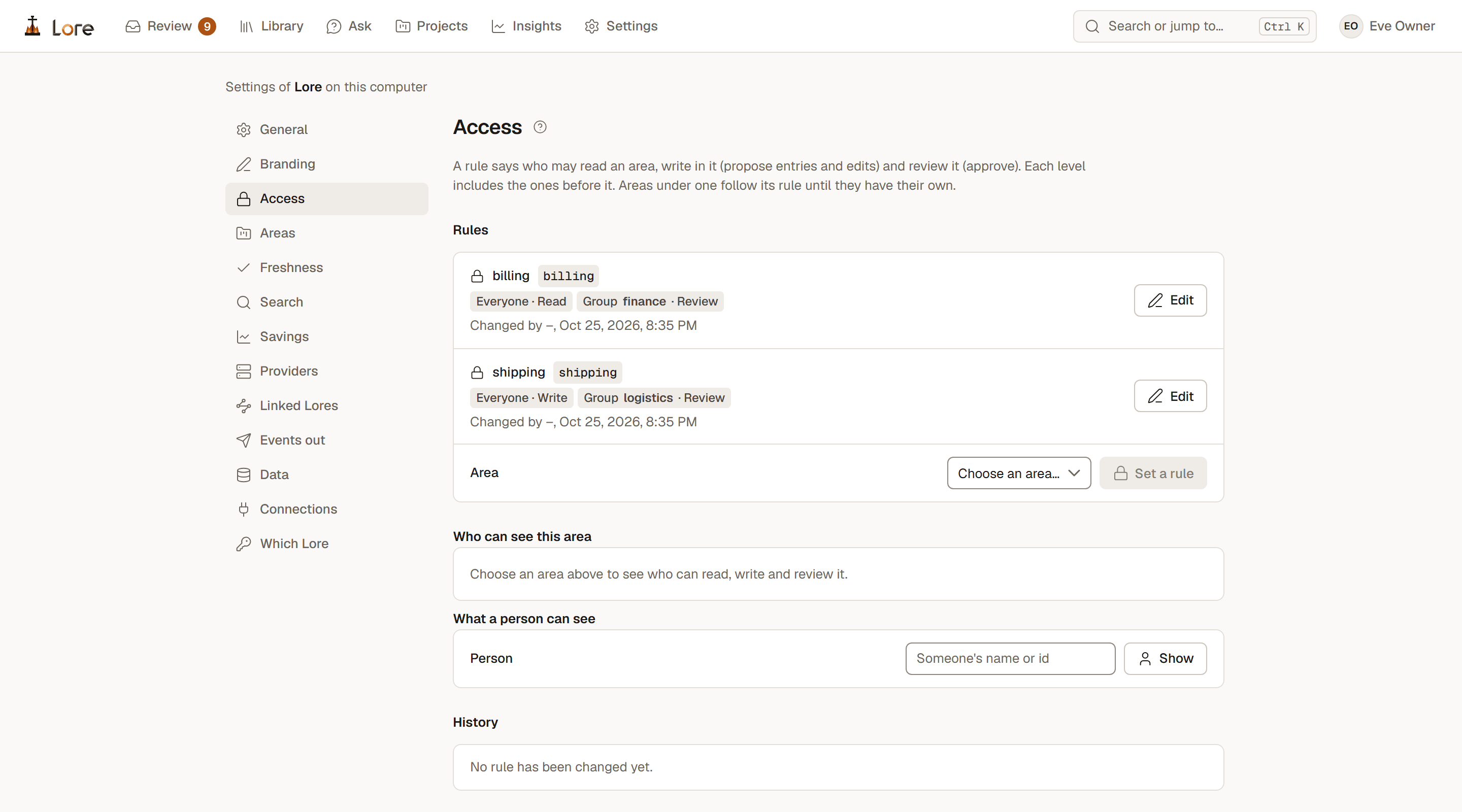Click the Search or jump to field
1462x812 pixels.
coord(1194,26)
